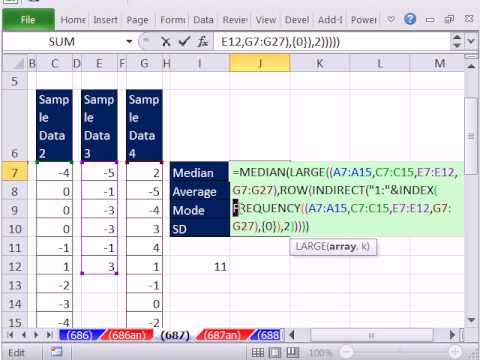Go to previous sheet tab arrow
This screenshot has width=480, height=360.
click(x=24, y=335)
